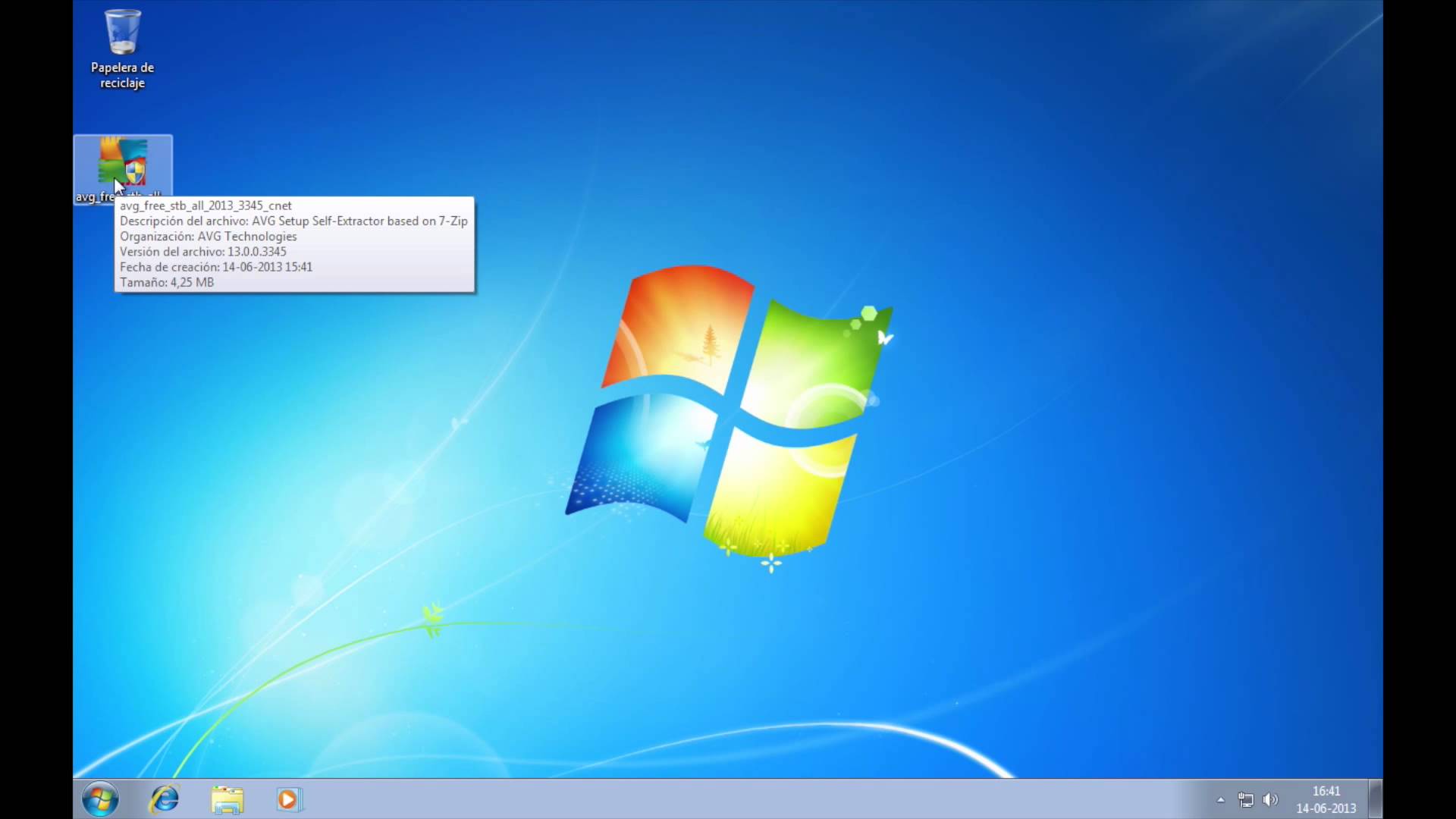Click the 14-06-2013 date in tray
This screenshot has width=1456, height=819.
[1326, 808]
